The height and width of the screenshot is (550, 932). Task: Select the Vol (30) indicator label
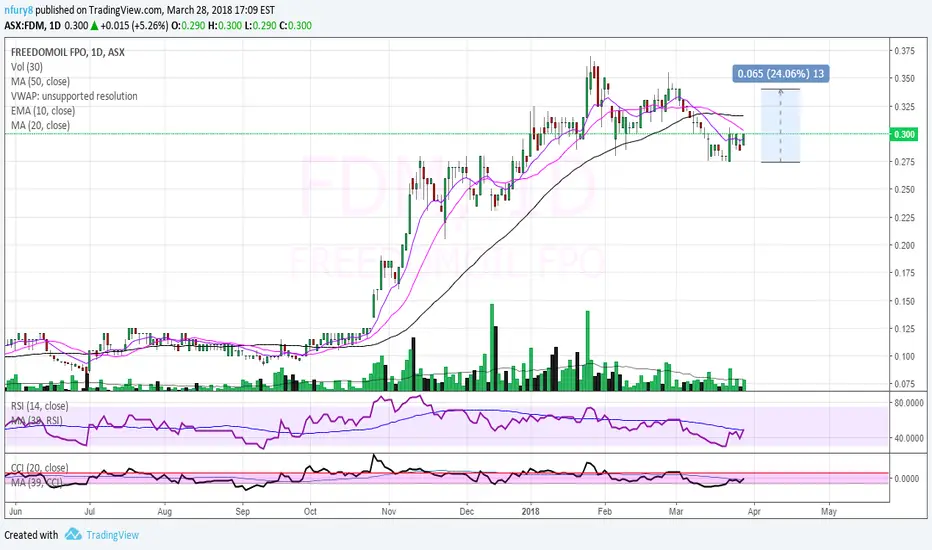(27, 67)
